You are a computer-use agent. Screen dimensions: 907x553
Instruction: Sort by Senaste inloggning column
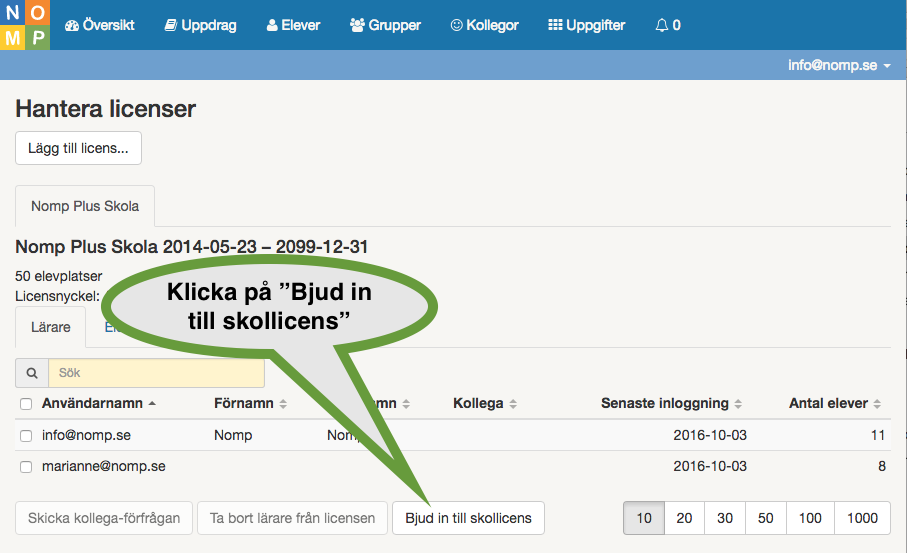tap(671, 403)
